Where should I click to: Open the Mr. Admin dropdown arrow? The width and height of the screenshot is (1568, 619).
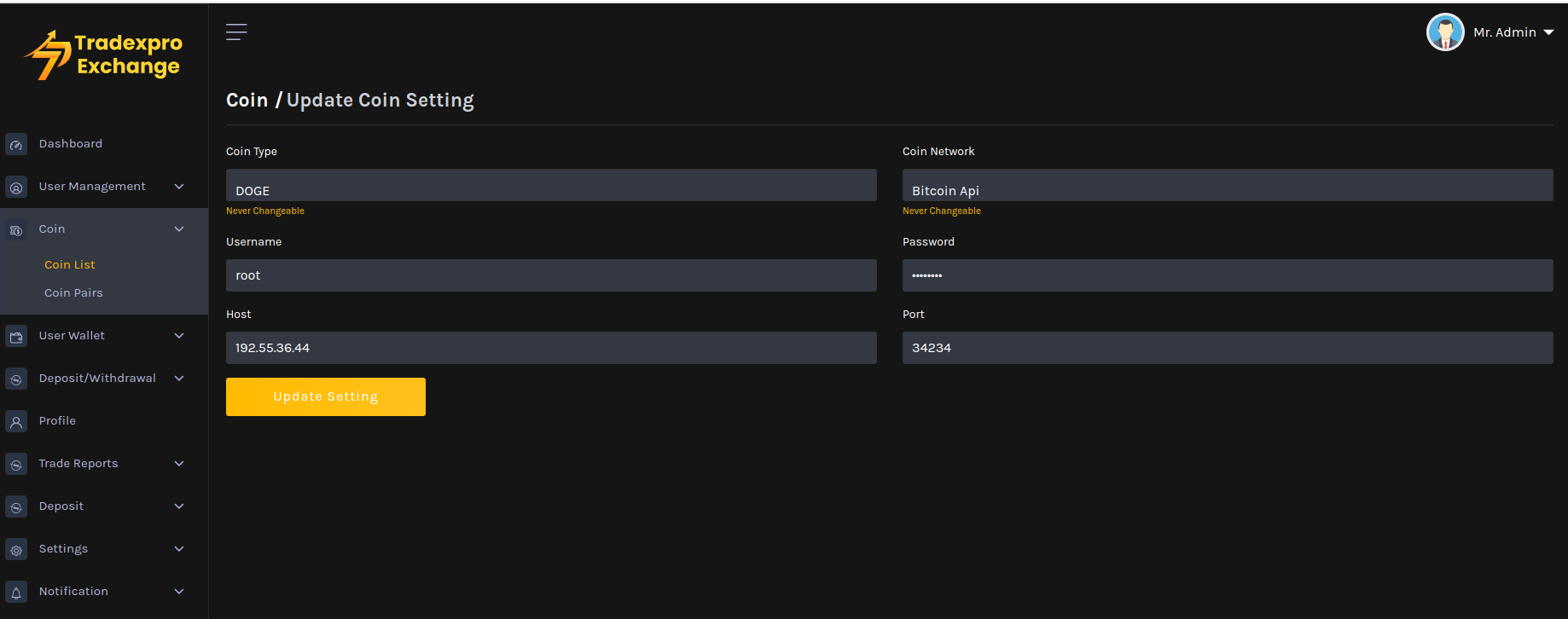tap(1548, 32)
